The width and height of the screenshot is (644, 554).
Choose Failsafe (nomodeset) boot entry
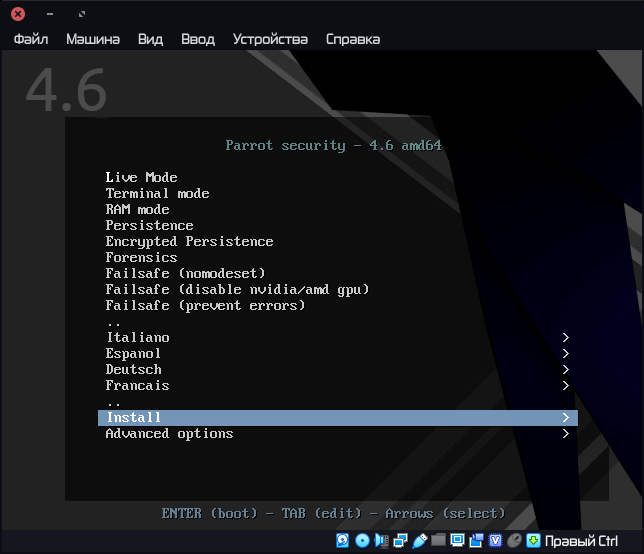185,274
